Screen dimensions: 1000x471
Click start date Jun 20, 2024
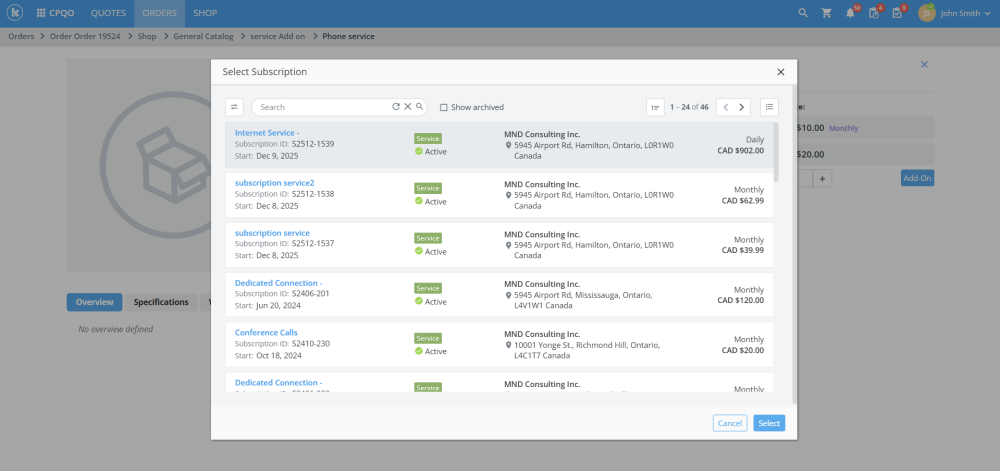pyautogui.click(x=278, y=305)
